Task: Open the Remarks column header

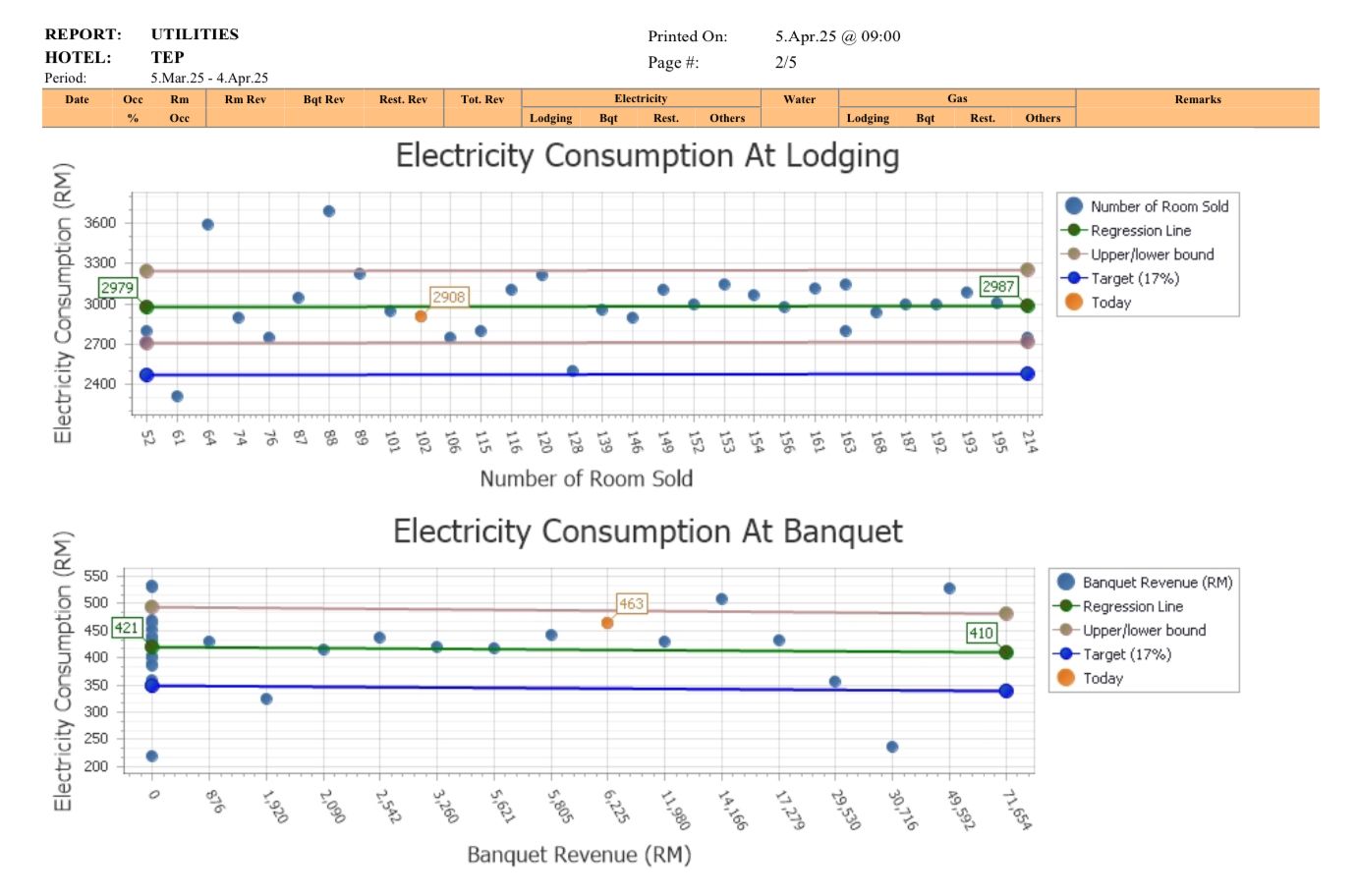Action: tap(1199, 98)
